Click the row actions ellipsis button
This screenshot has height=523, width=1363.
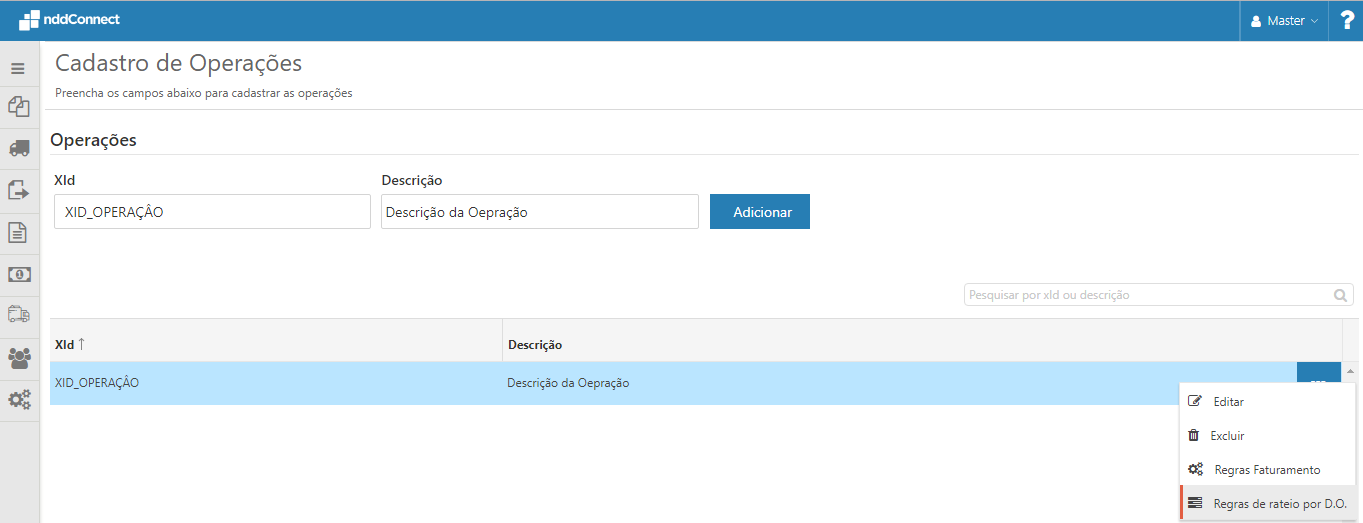(x=1318, y=374)
